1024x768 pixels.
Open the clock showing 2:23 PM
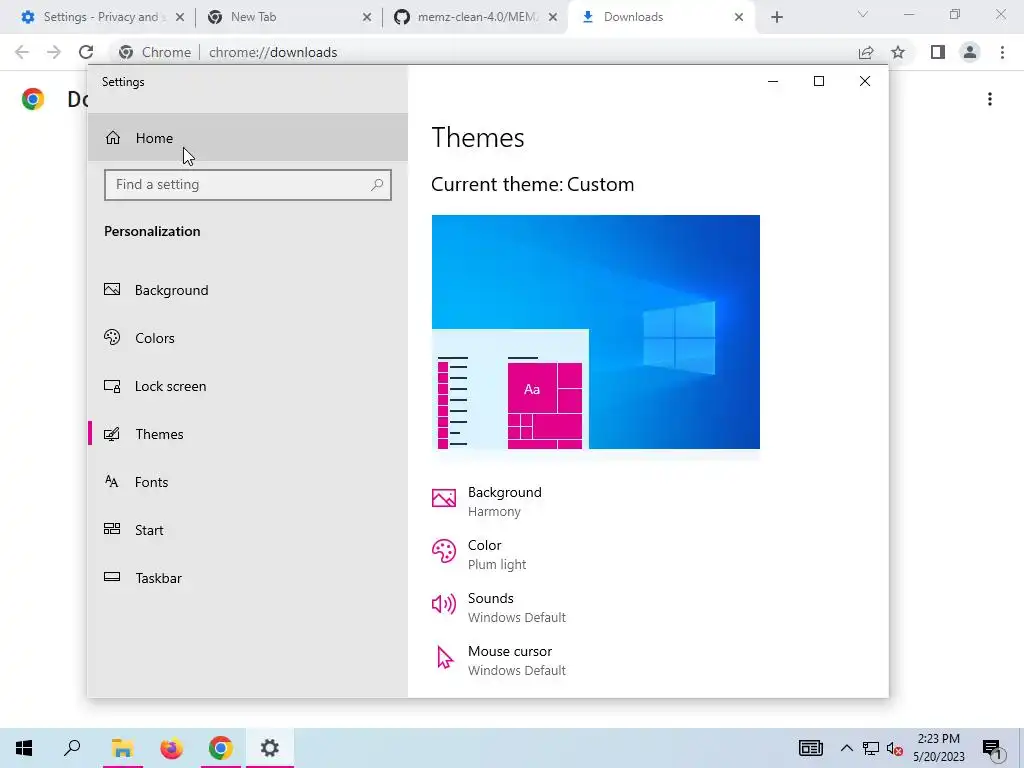(x=938, y=748)
